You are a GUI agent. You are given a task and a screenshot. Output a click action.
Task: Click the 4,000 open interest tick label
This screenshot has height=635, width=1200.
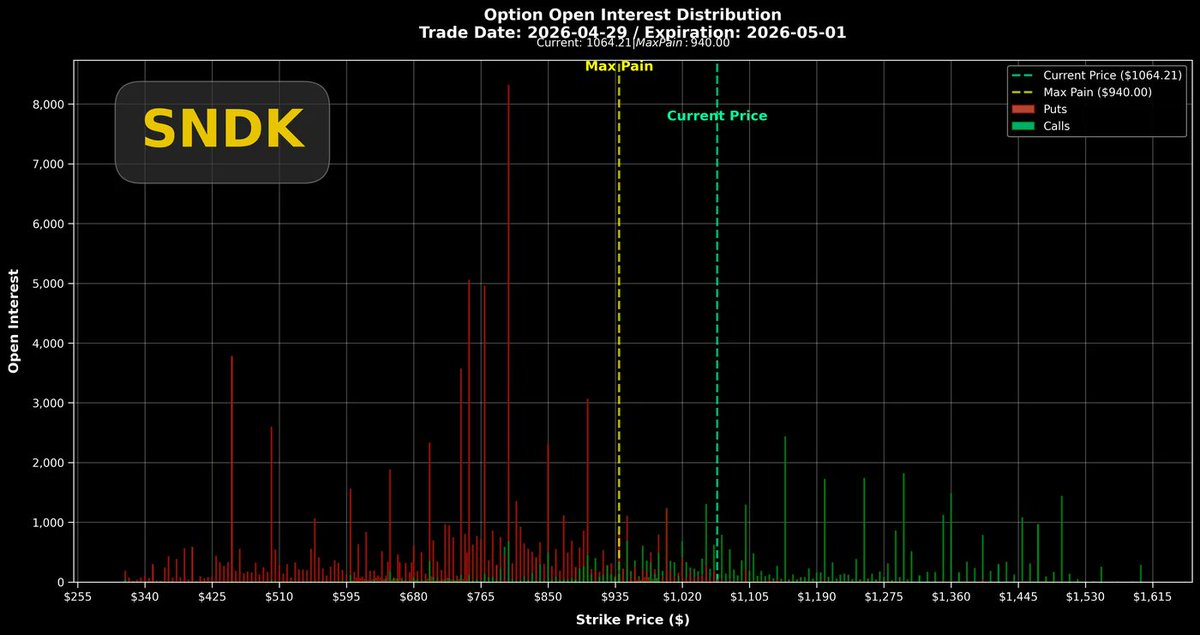pyautogui.click(x=48, y=343)
